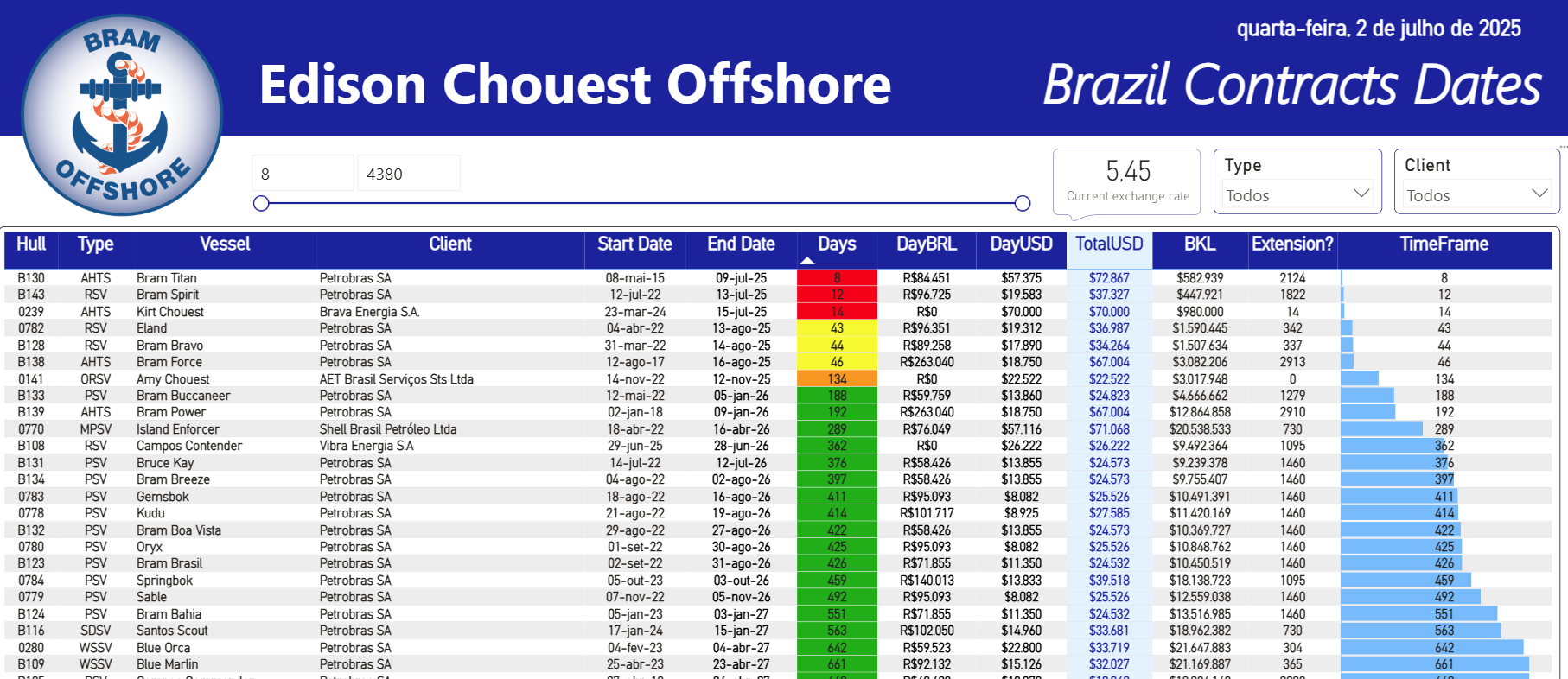Image resolution: width=1568 pixels, height=679 pixels.
Task: Click the 2124 extension value
Action: click(x=1293, y=278)
